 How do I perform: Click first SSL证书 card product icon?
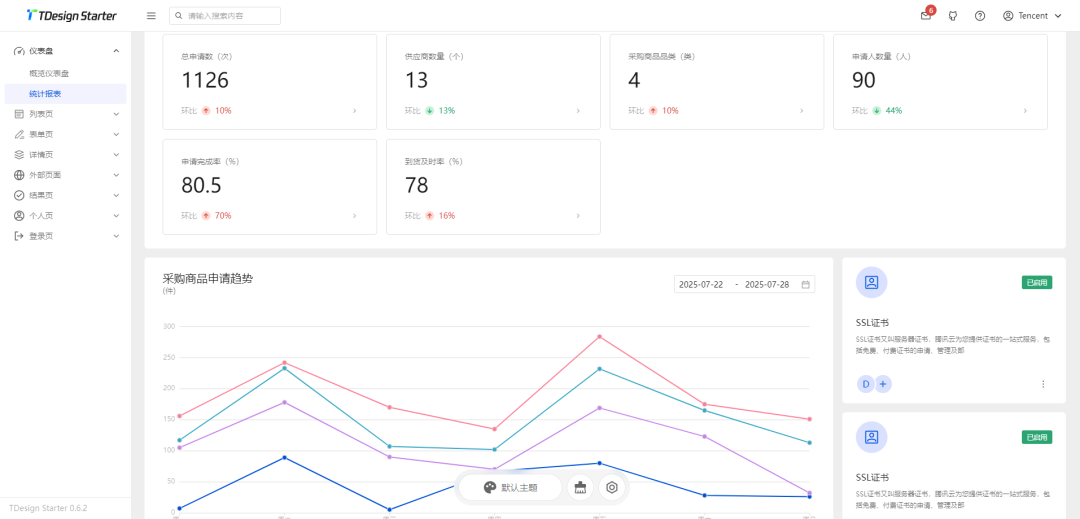[871, 282]
